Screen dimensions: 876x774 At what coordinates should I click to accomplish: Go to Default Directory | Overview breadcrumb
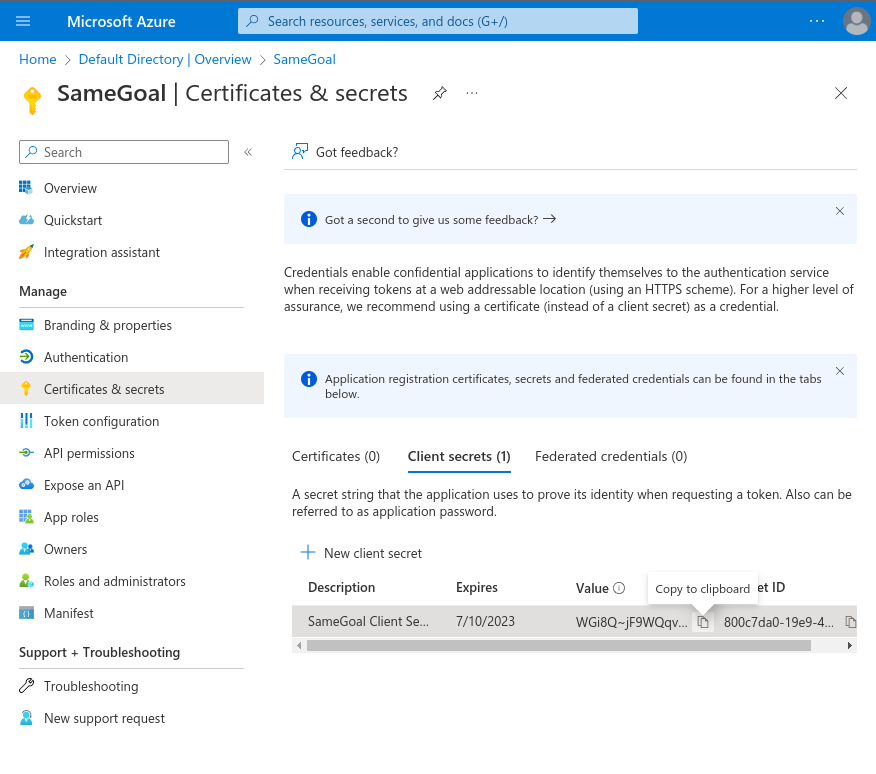point(165,59)
